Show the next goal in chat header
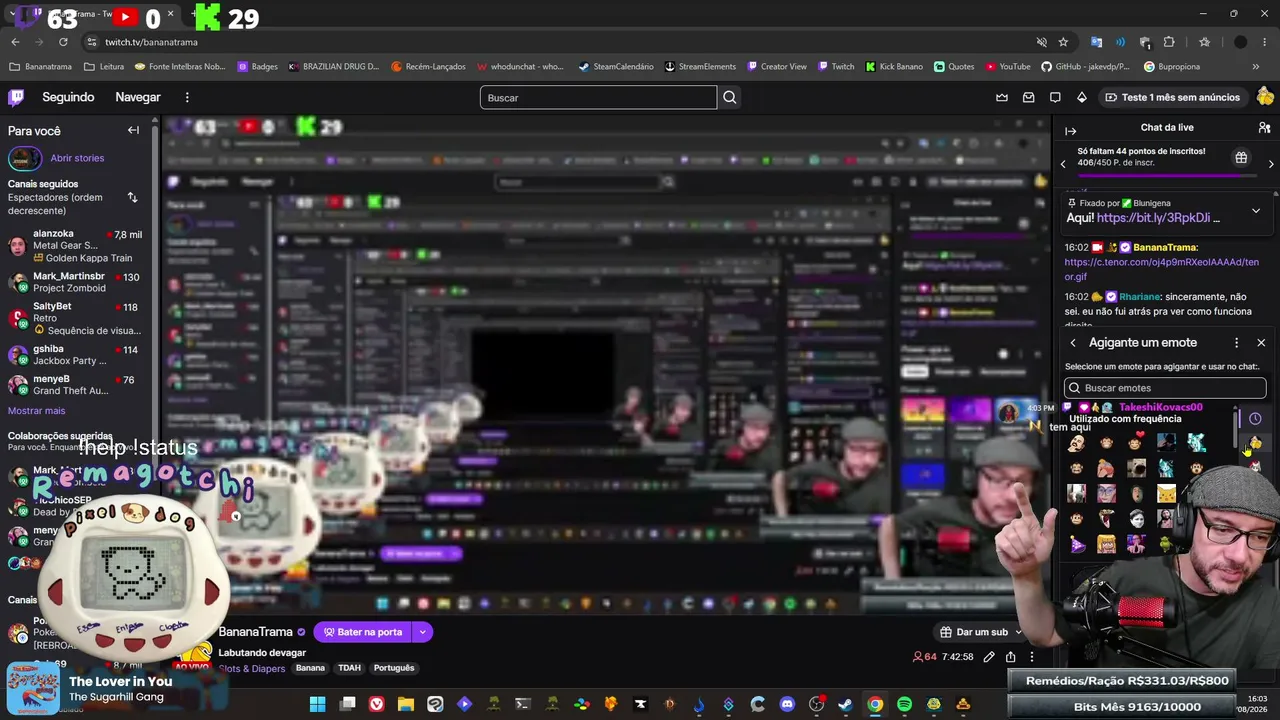Image resolution: width=1280 pixels, height=720 pixels. tap(1270, 164)
